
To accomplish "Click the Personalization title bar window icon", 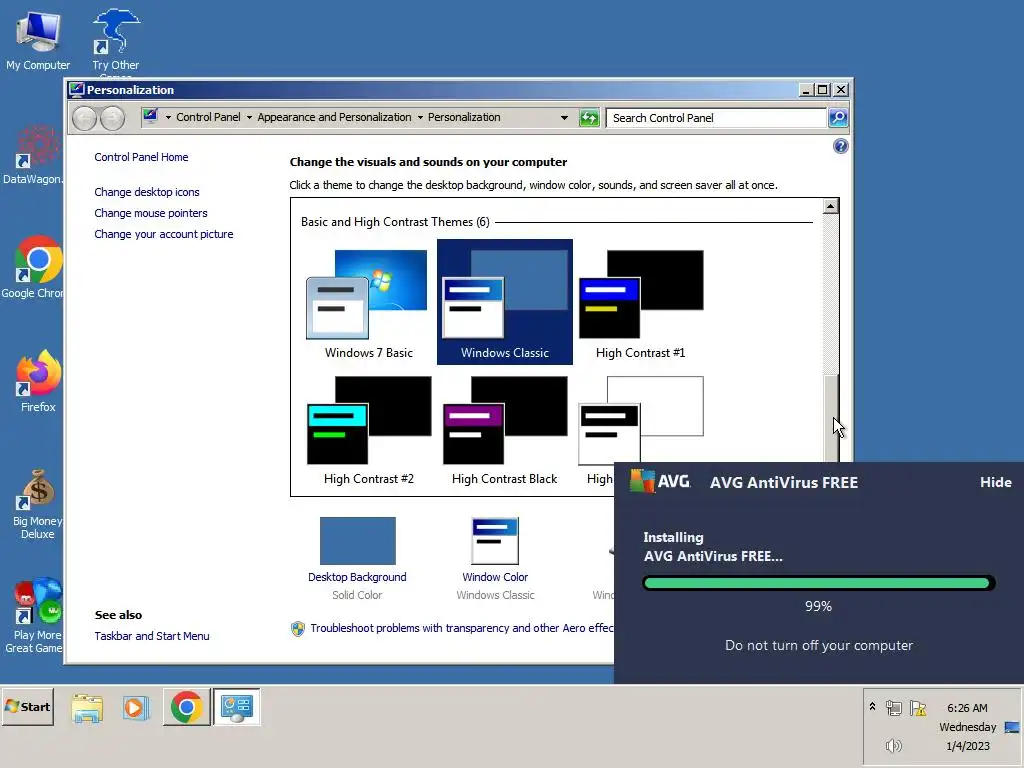I will pos(77,89).
